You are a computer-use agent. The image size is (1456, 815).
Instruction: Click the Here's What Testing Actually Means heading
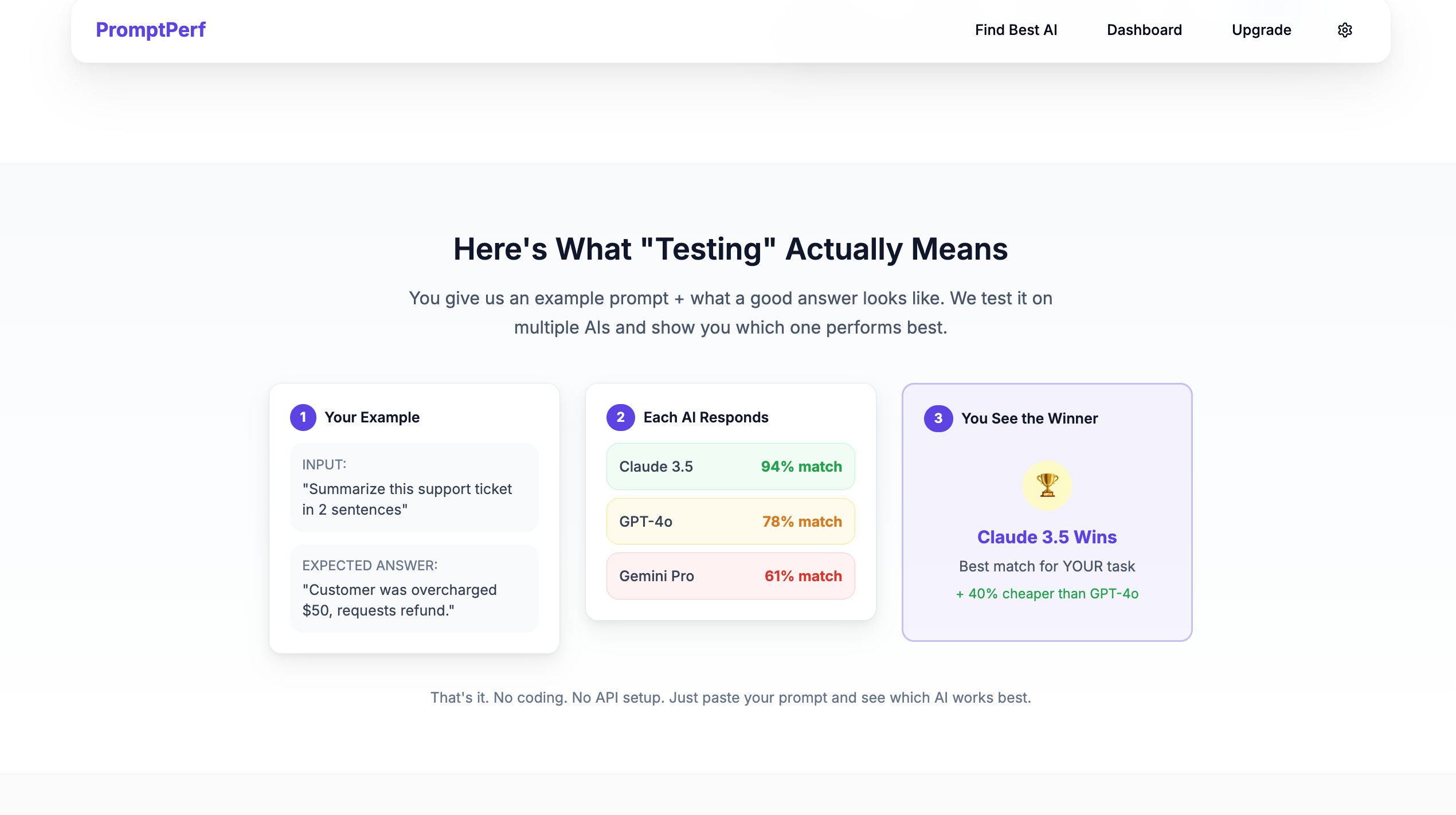click(x=730, y=249)
